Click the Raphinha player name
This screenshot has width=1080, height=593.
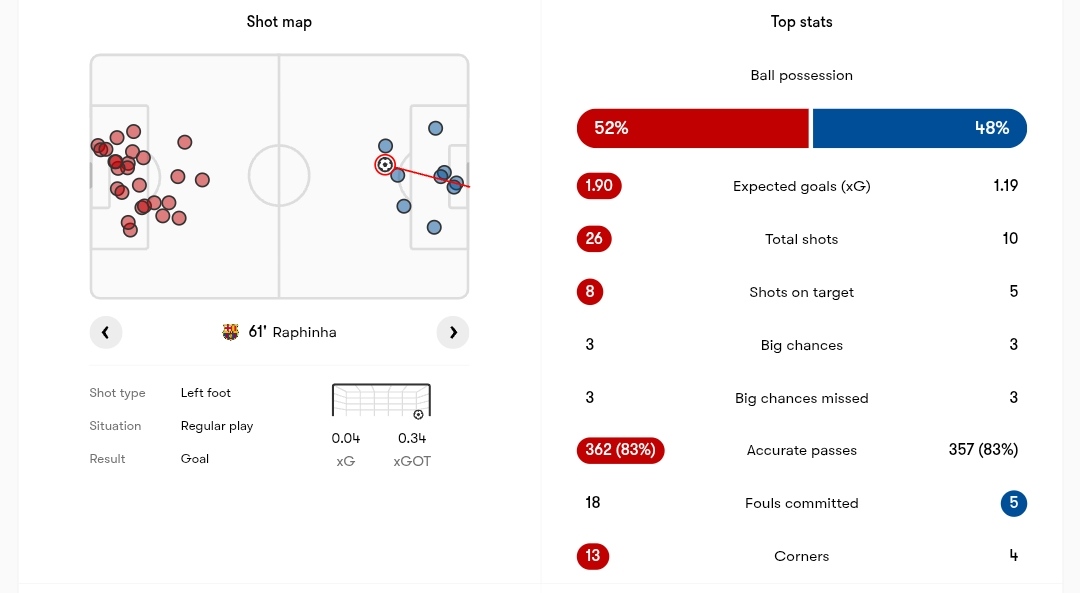(x=305, y=332)
